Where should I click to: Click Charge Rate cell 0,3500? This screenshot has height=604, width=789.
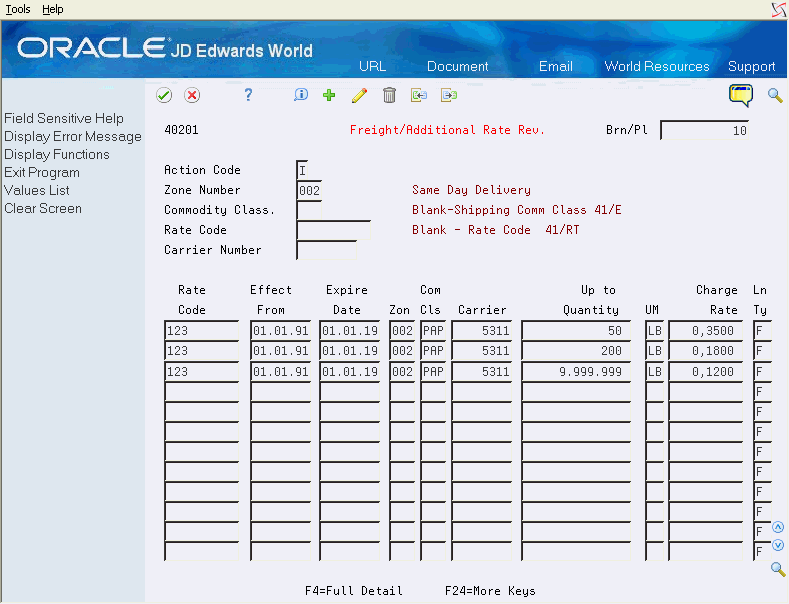(705, 331)
